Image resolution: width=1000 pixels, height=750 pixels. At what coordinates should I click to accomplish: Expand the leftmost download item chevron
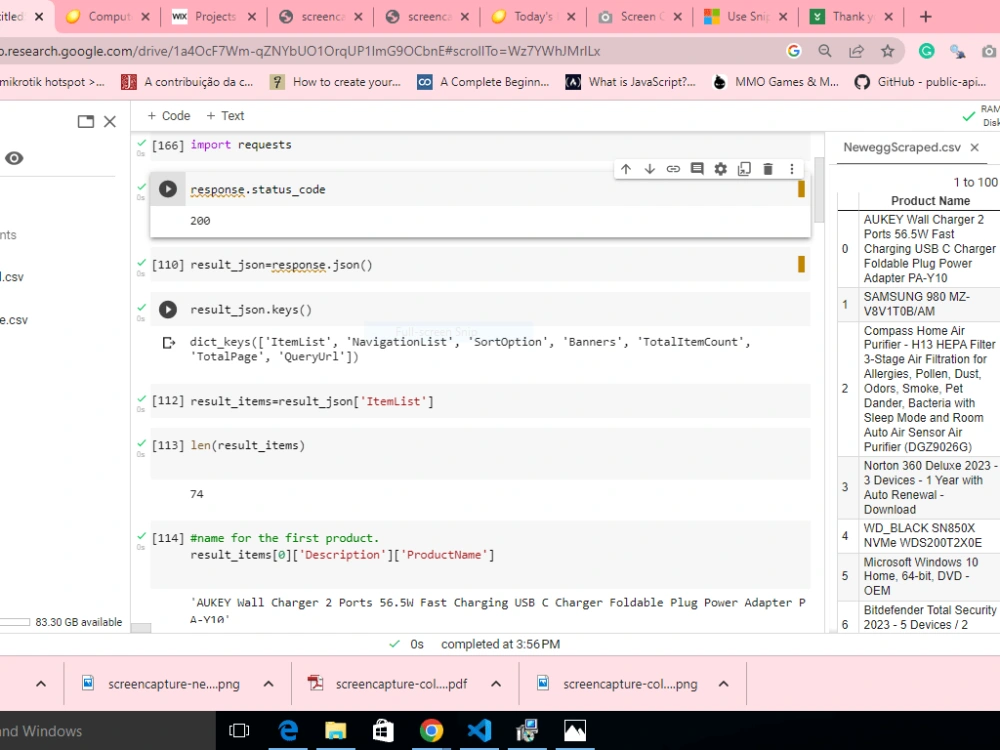(x=41, y=684)
